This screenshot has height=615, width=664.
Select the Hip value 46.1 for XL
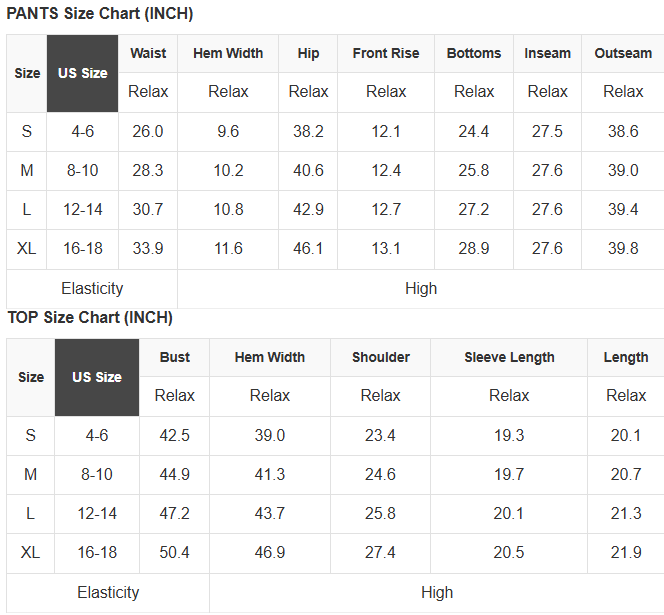coord(308,248)
